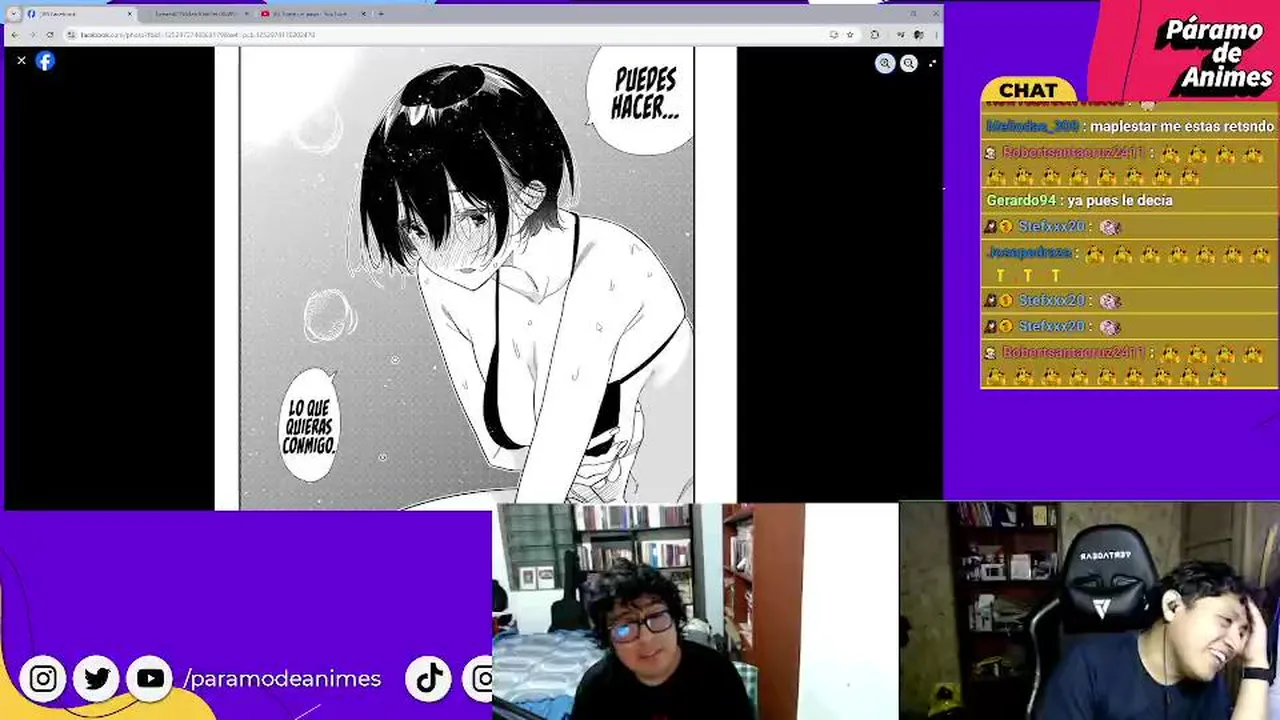
Task: Switch to the middle browser tab
Action: (x=198, y=14)
